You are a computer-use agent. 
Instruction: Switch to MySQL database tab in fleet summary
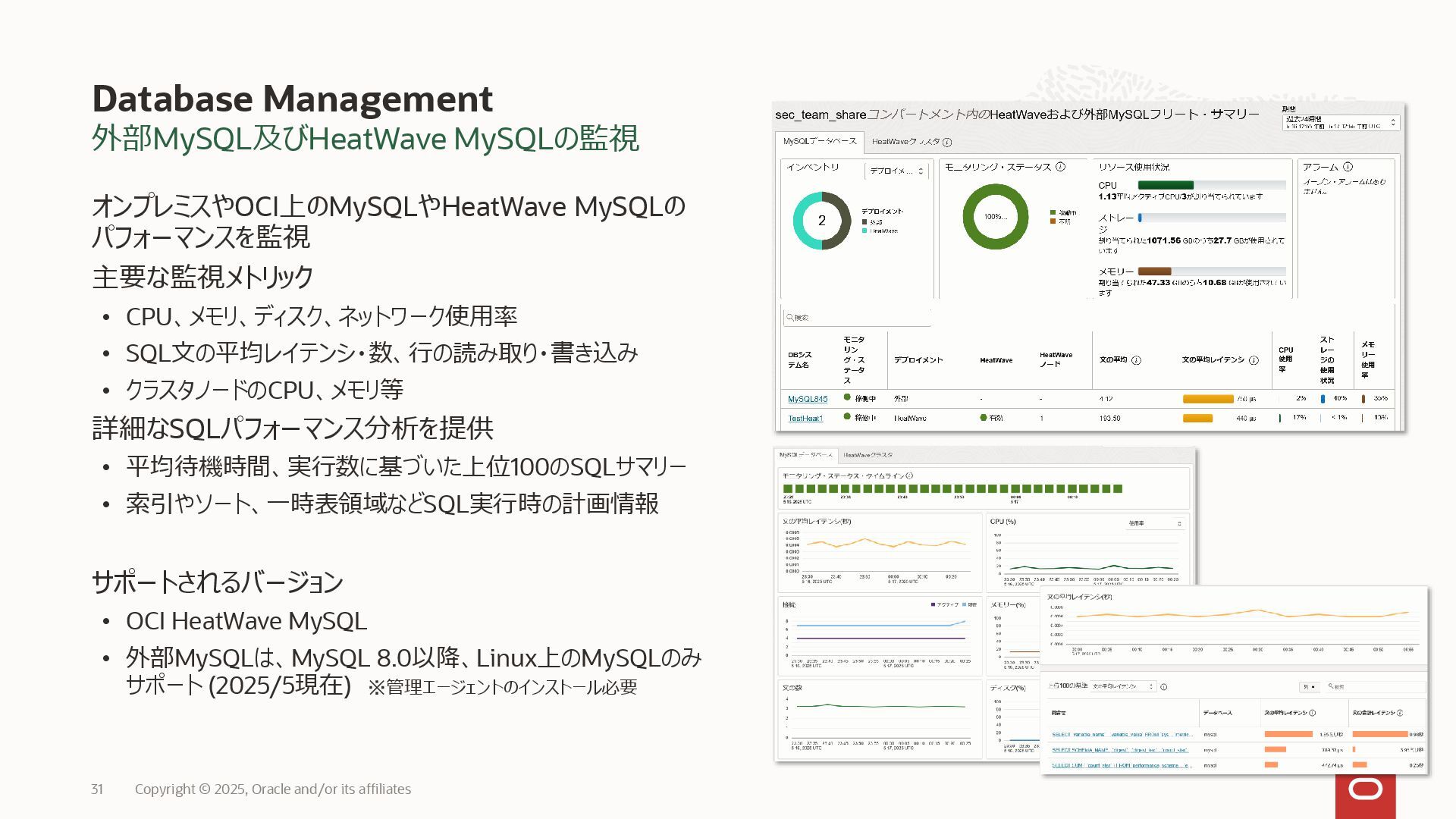pos(819,142)
